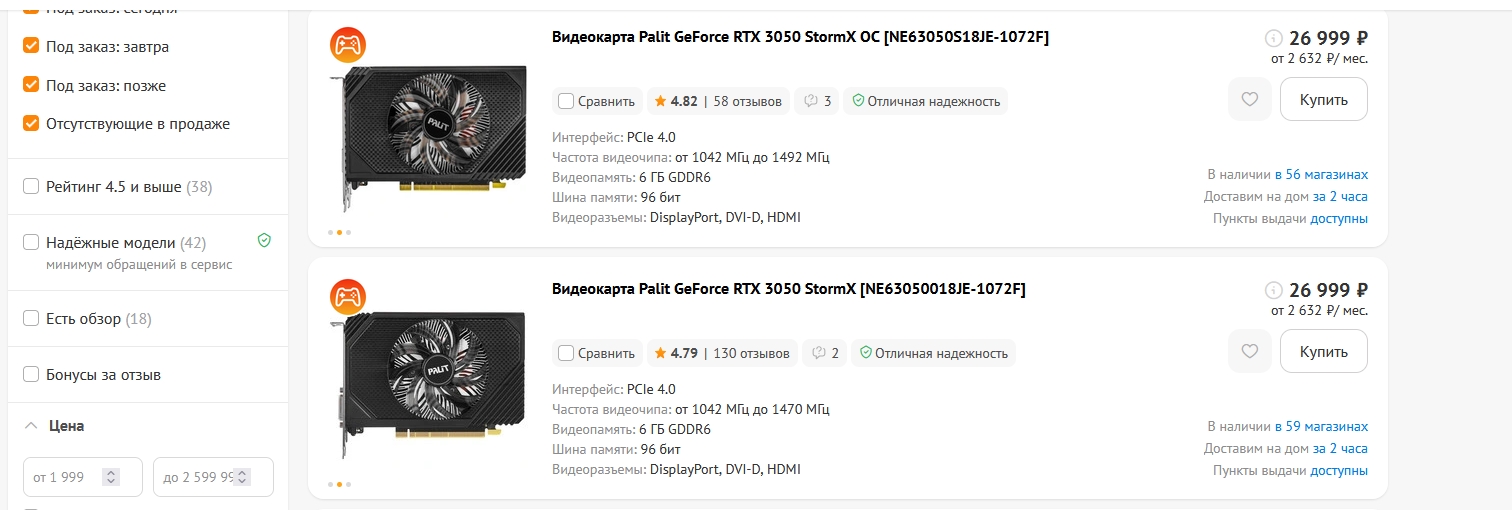Screen dimensions: 1512x510
Task: Open the comments bubble showing 3
Action: tap(817, 101)
